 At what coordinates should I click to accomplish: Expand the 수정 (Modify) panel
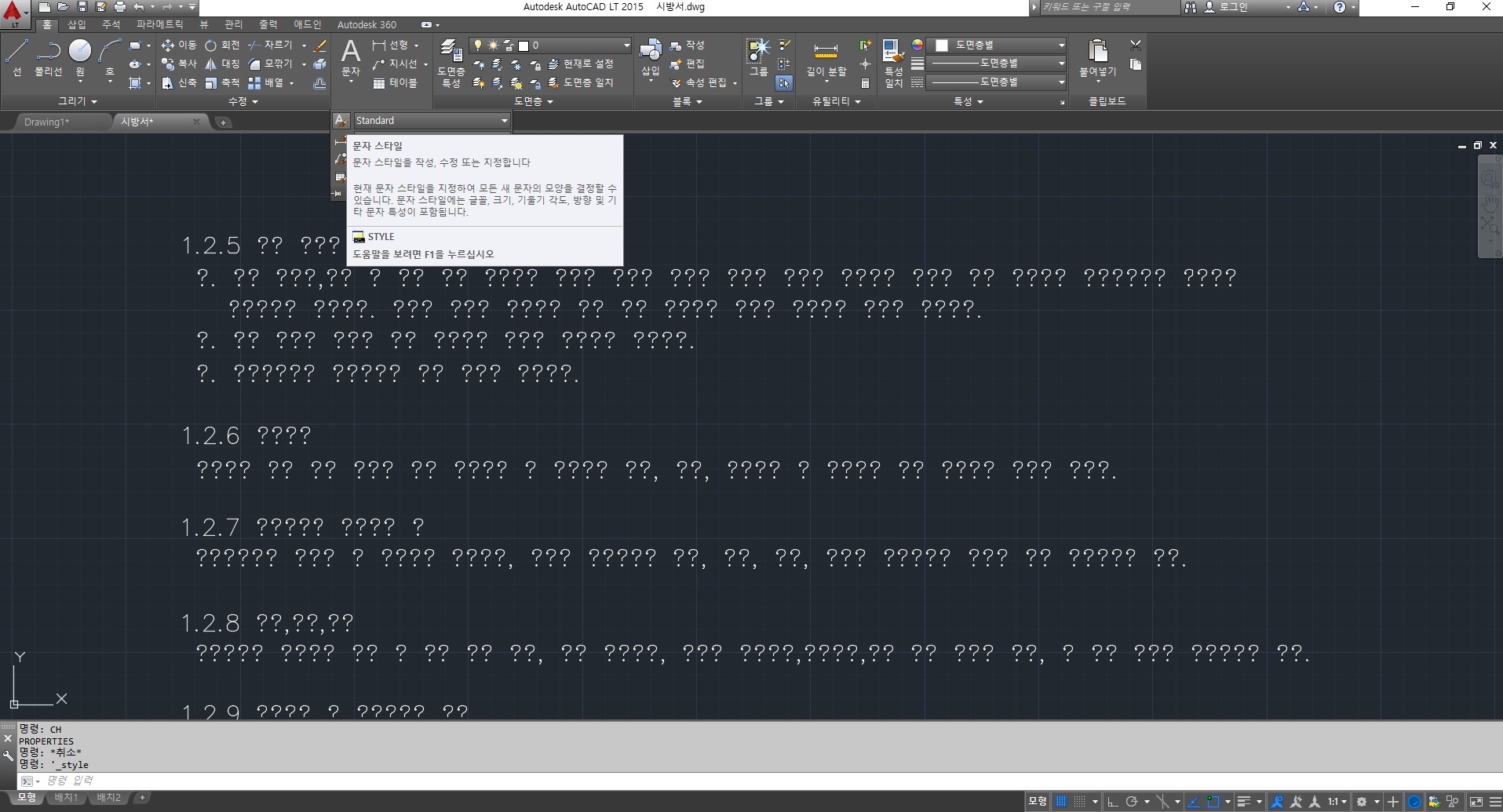point(243,101)
